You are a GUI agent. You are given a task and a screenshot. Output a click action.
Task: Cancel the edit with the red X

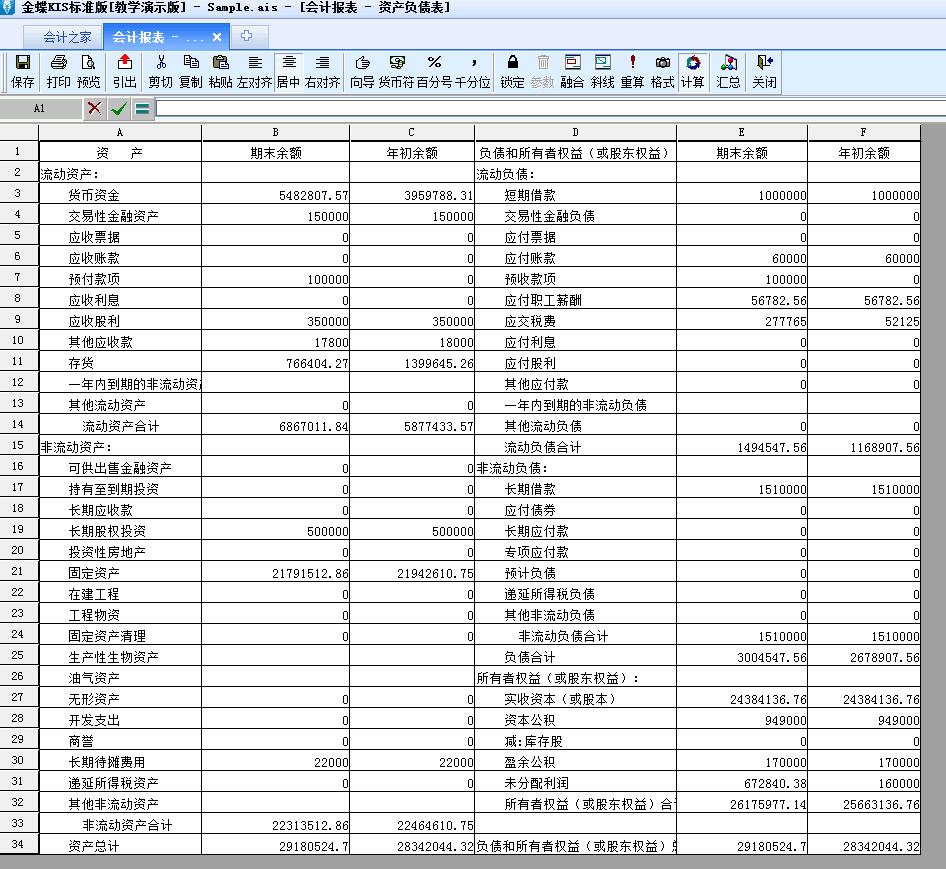94,108
